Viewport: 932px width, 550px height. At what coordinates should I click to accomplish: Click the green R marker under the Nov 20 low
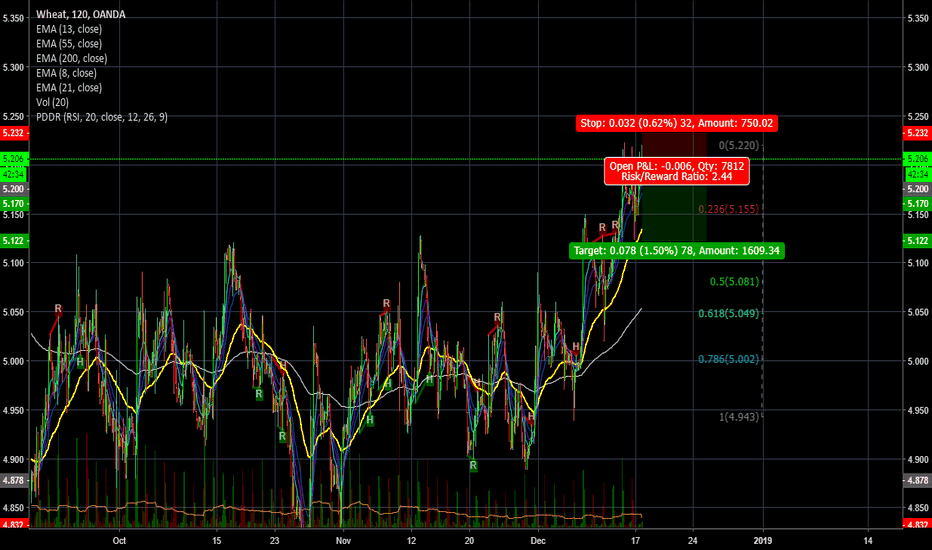473,466
